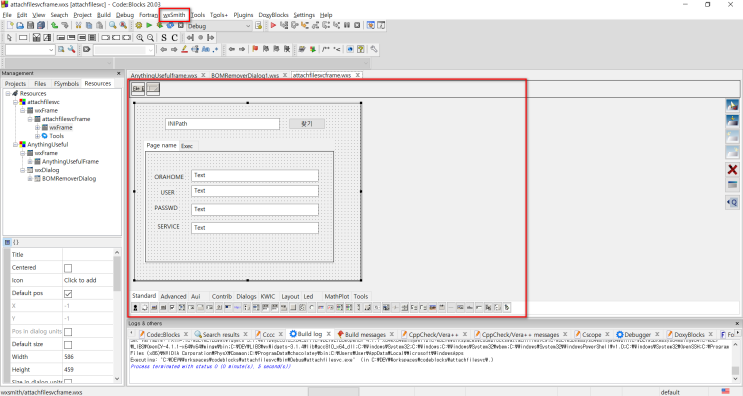Collapse the attachfilesvc project node
Screen dimensions: 743x396
(x=15, y=102)
